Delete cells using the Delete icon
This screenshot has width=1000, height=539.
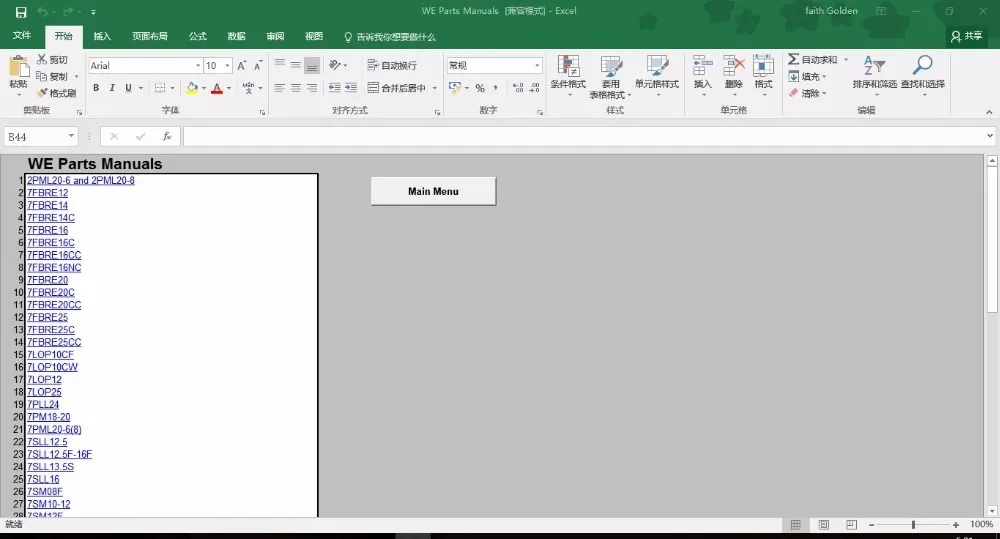(x=733, y=66)
